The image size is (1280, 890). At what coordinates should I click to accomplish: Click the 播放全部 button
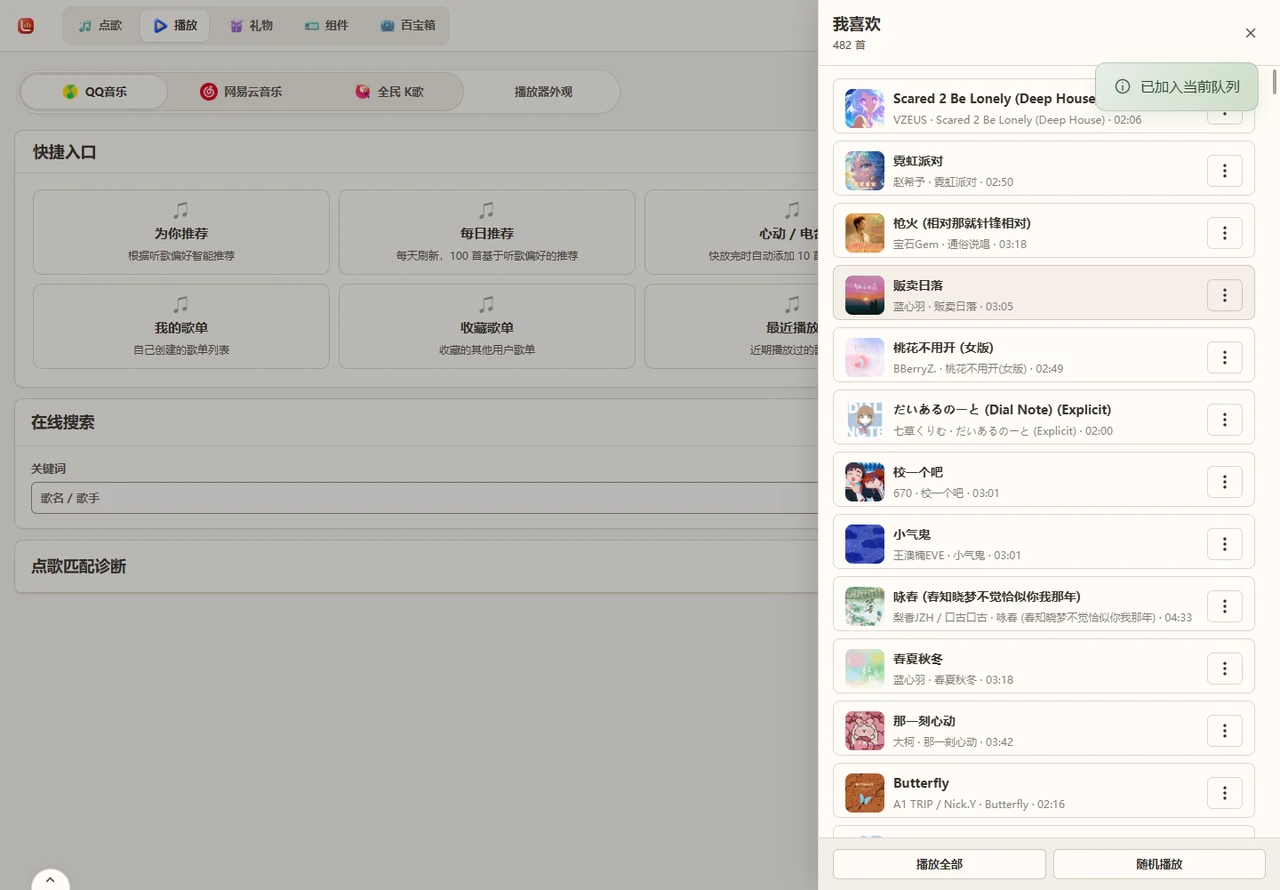coord(939,864)
